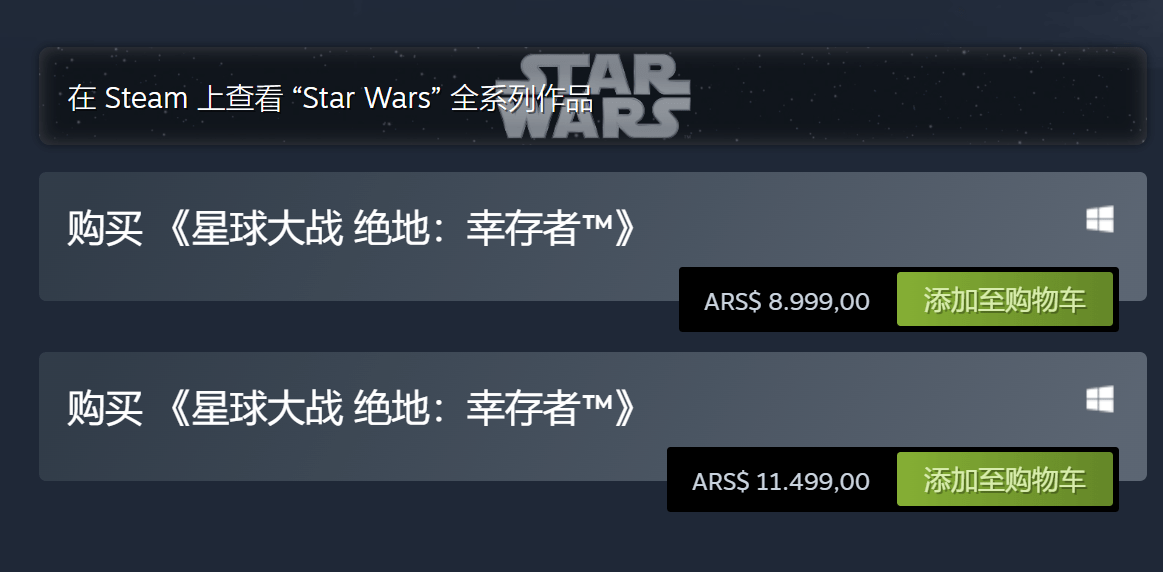Select the title of the ARS$ 8.999,00 edition
Screen dimensions: 1163x572
[352, 230]
